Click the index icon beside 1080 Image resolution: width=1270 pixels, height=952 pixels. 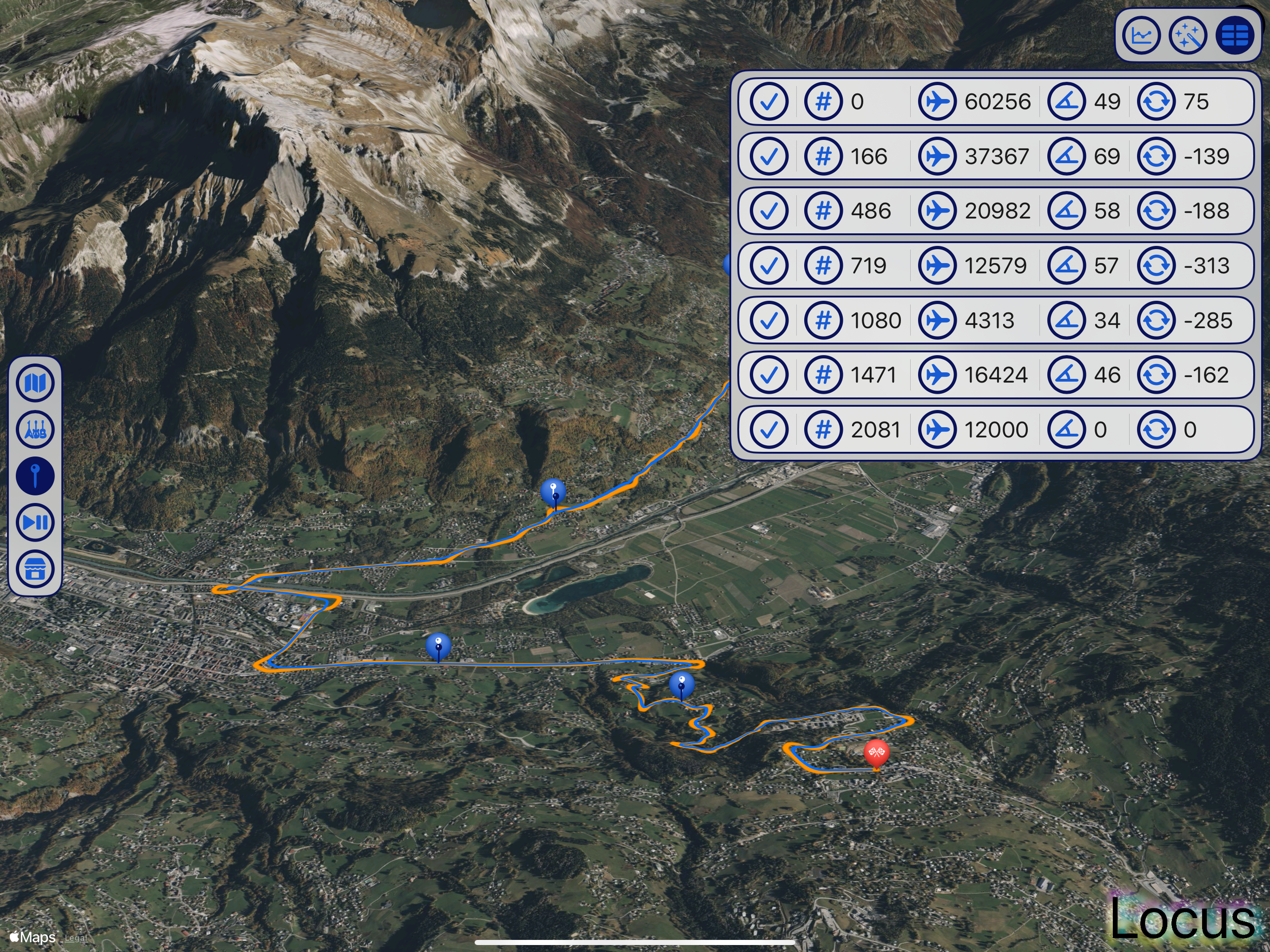click(x=823, y=320)
